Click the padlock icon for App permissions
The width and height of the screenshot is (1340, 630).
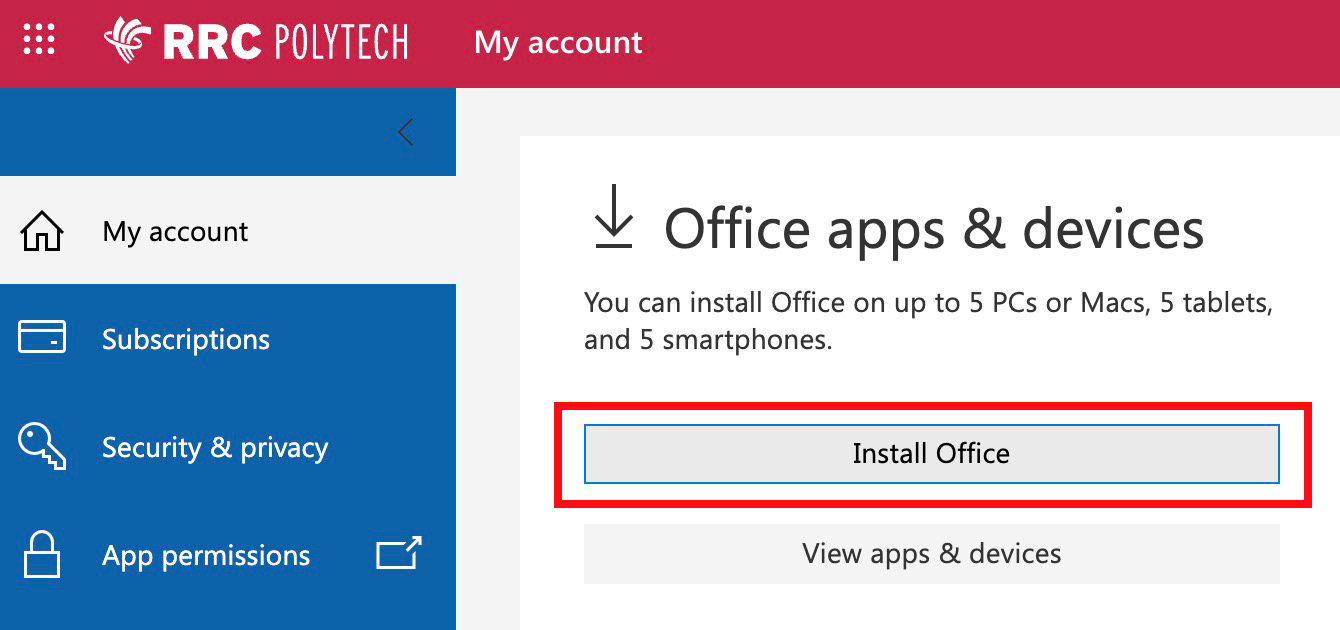pos(42,555)
